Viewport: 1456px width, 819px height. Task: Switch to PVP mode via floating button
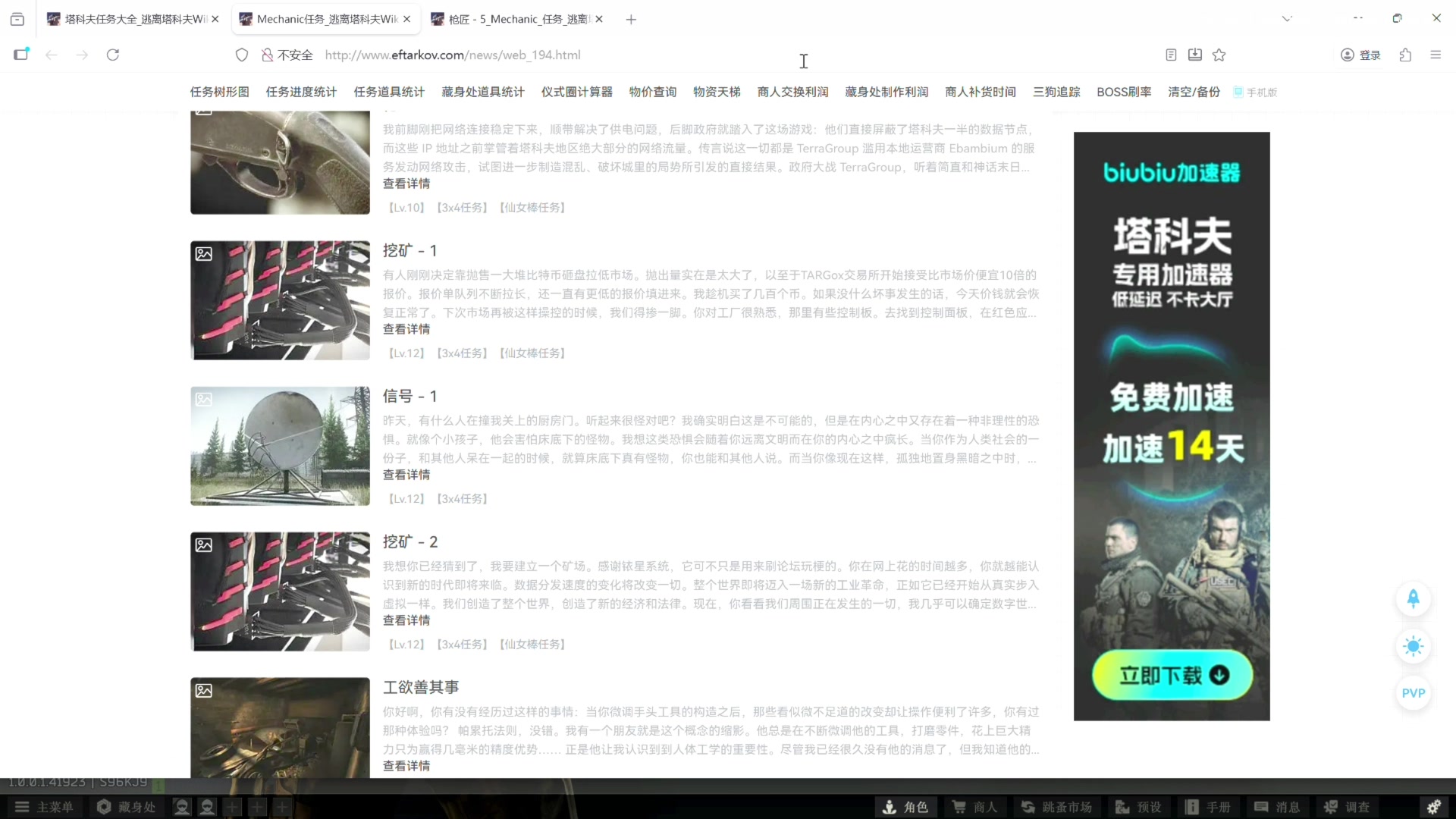tap(1413, 692)
